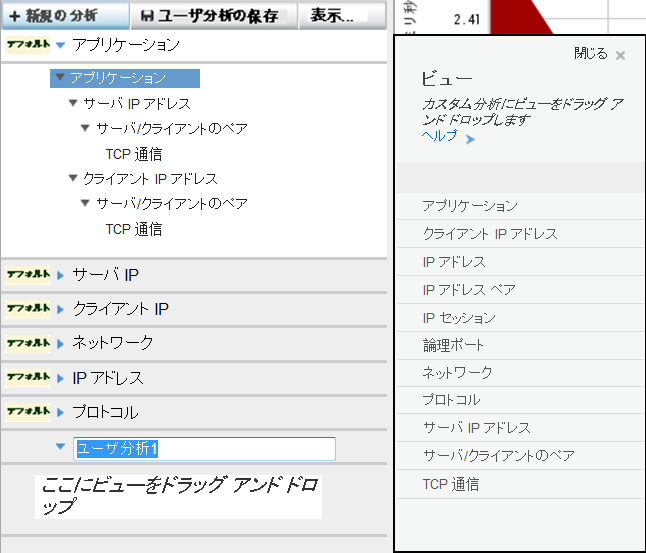This screenshot has width=646, height=553.
Task: Select クライアント IP アドレス in view list
Action: tap(521, 234)
